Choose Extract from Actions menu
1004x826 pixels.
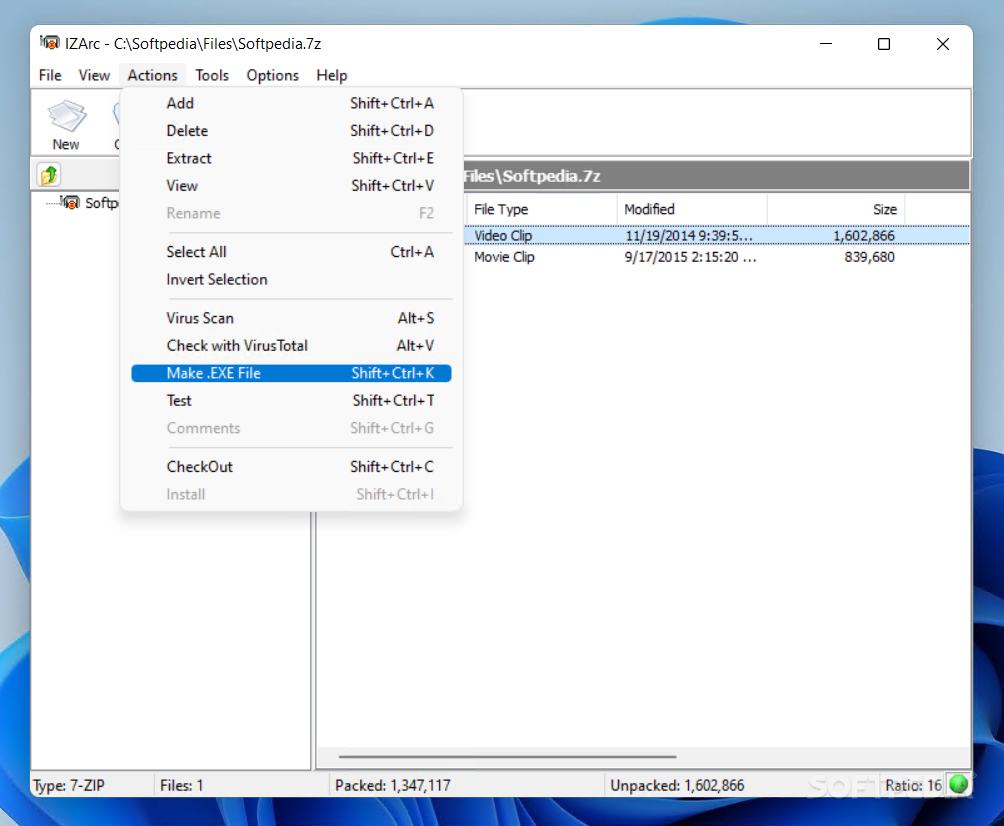(x=291, y=158)
